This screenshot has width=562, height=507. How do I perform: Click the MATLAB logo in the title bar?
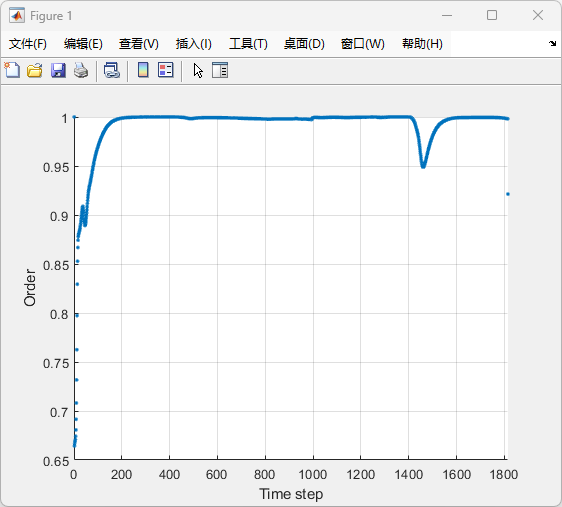pos(17,16)
